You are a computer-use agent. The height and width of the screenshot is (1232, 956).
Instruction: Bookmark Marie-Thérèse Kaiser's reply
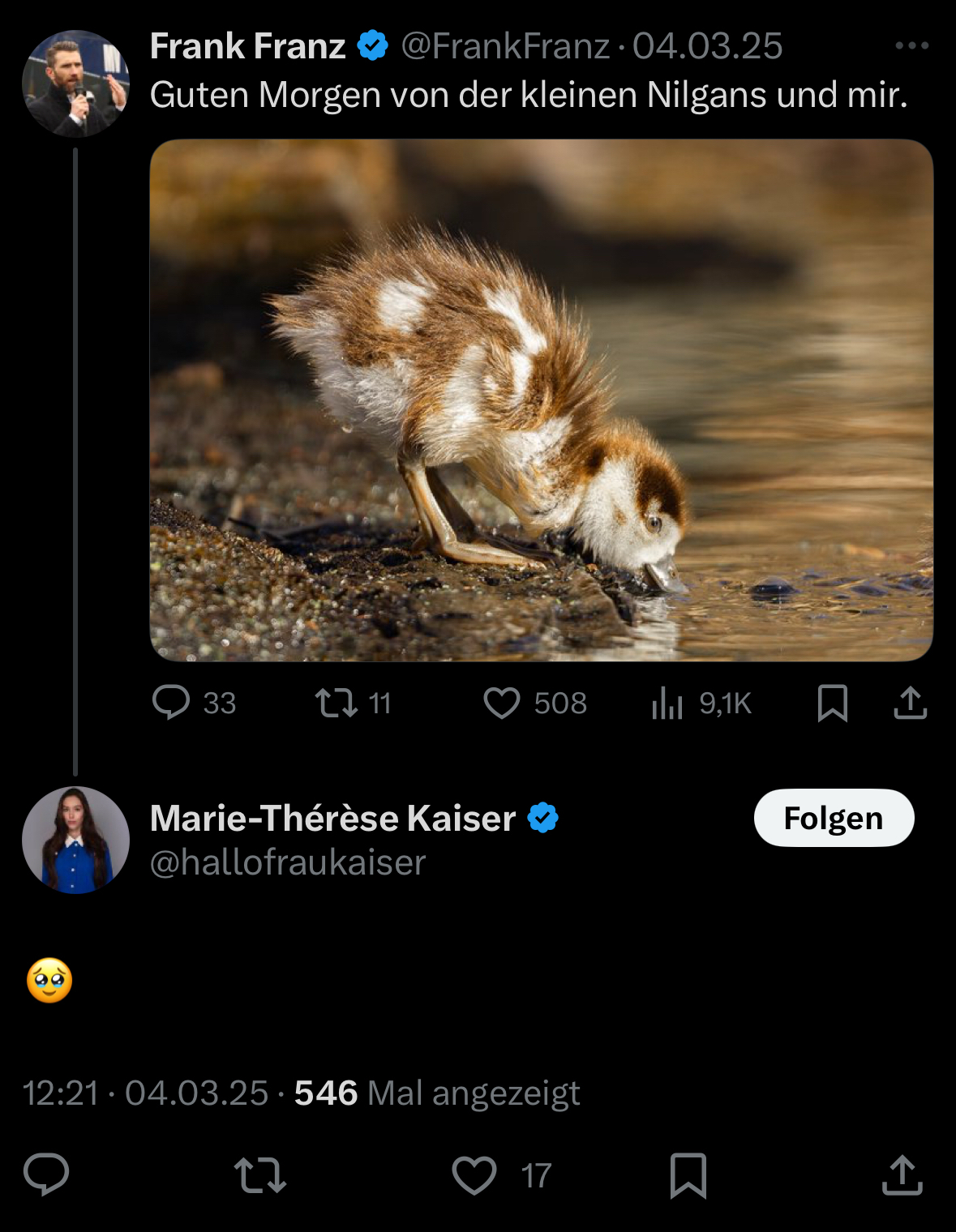click(688, 1174)
